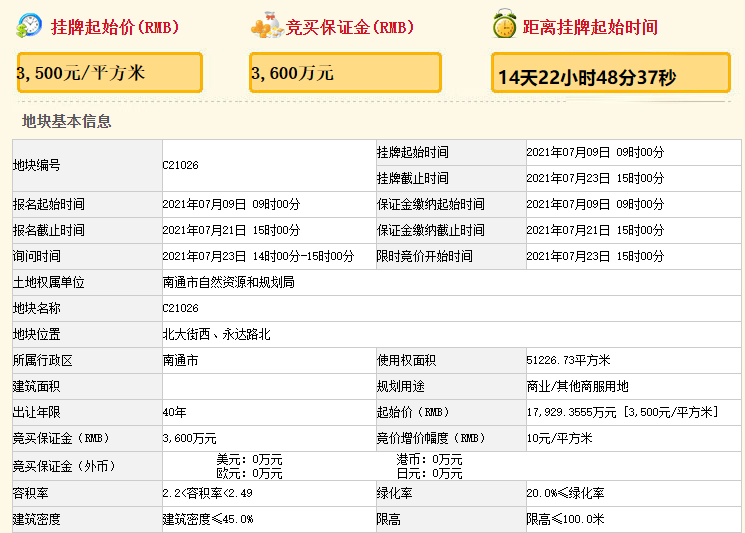Screen dimensions: 745x533
Task: Click the 报名截止时间 label
Action: point(48,231)
